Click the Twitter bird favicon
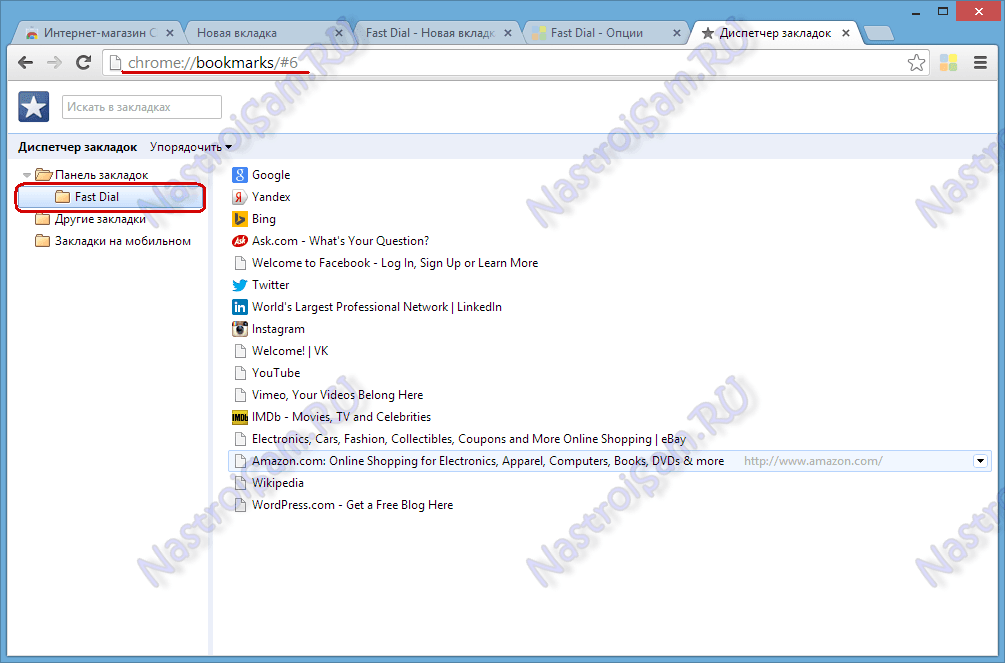Image resolution: width=1005 pixels, height=663 pixels. pos(240,285)
